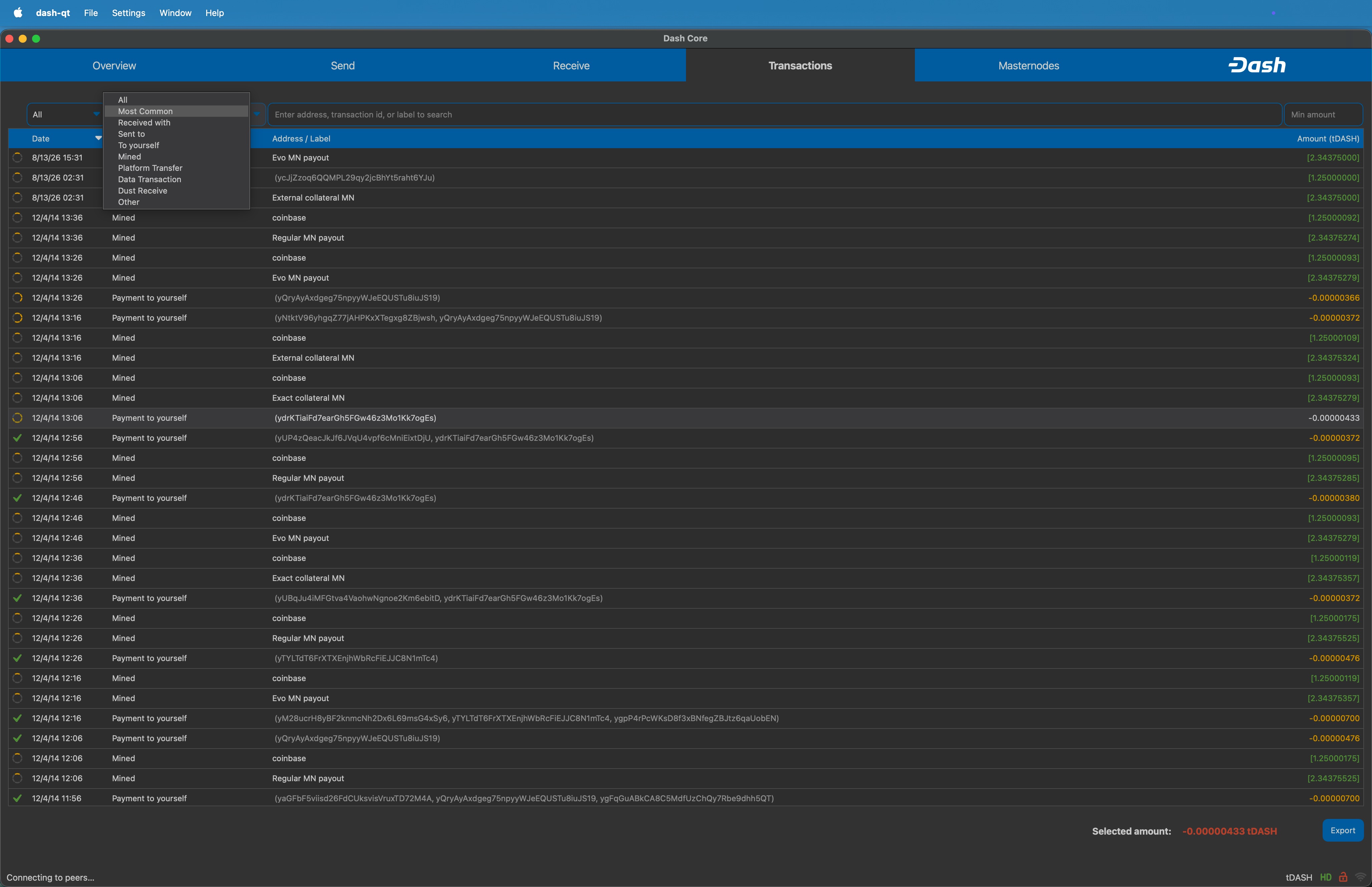Select Dust Receive in the filter list

(176, 191)
